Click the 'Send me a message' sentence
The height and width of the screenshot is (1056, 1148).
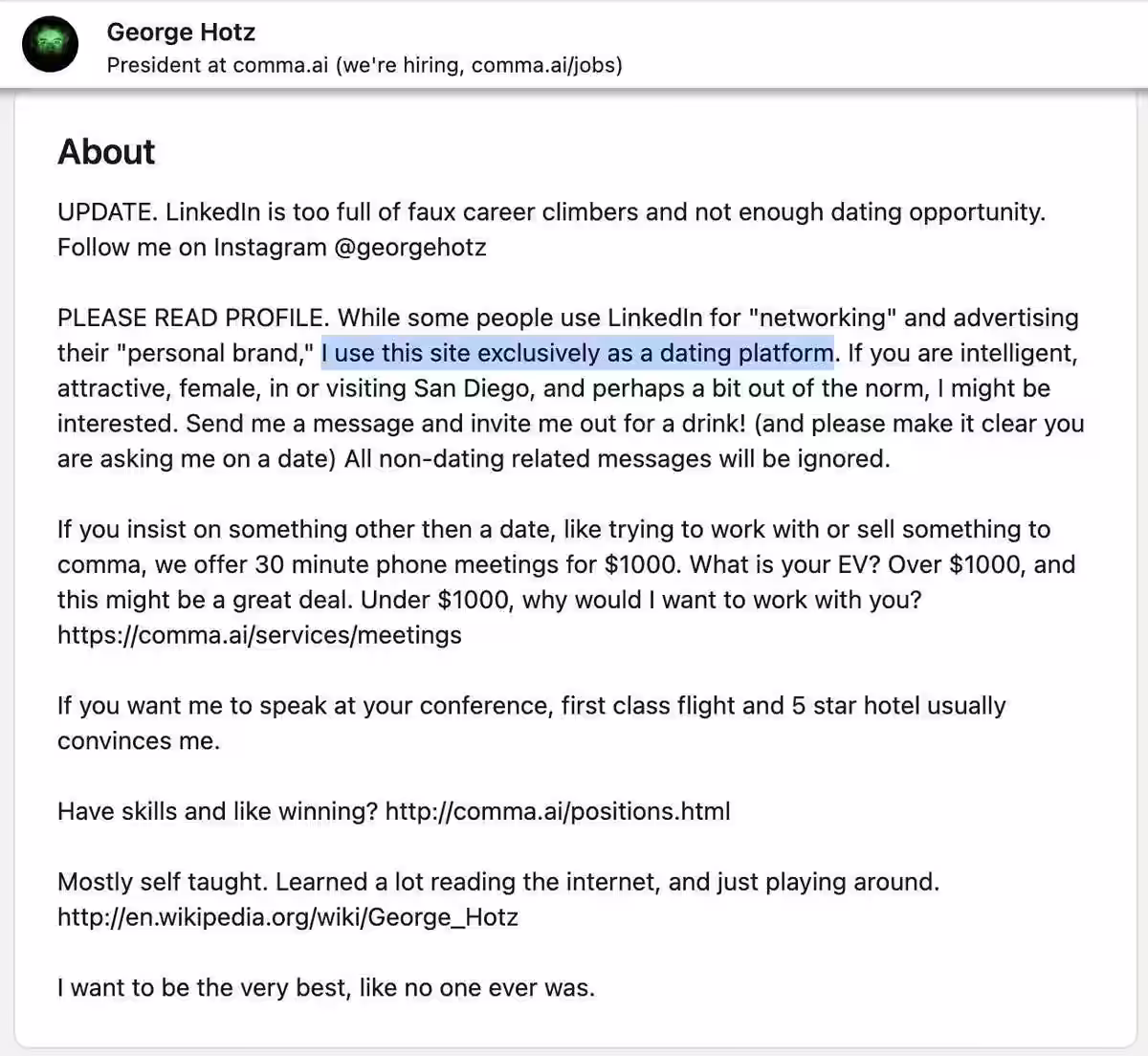[x=466, y=424]
